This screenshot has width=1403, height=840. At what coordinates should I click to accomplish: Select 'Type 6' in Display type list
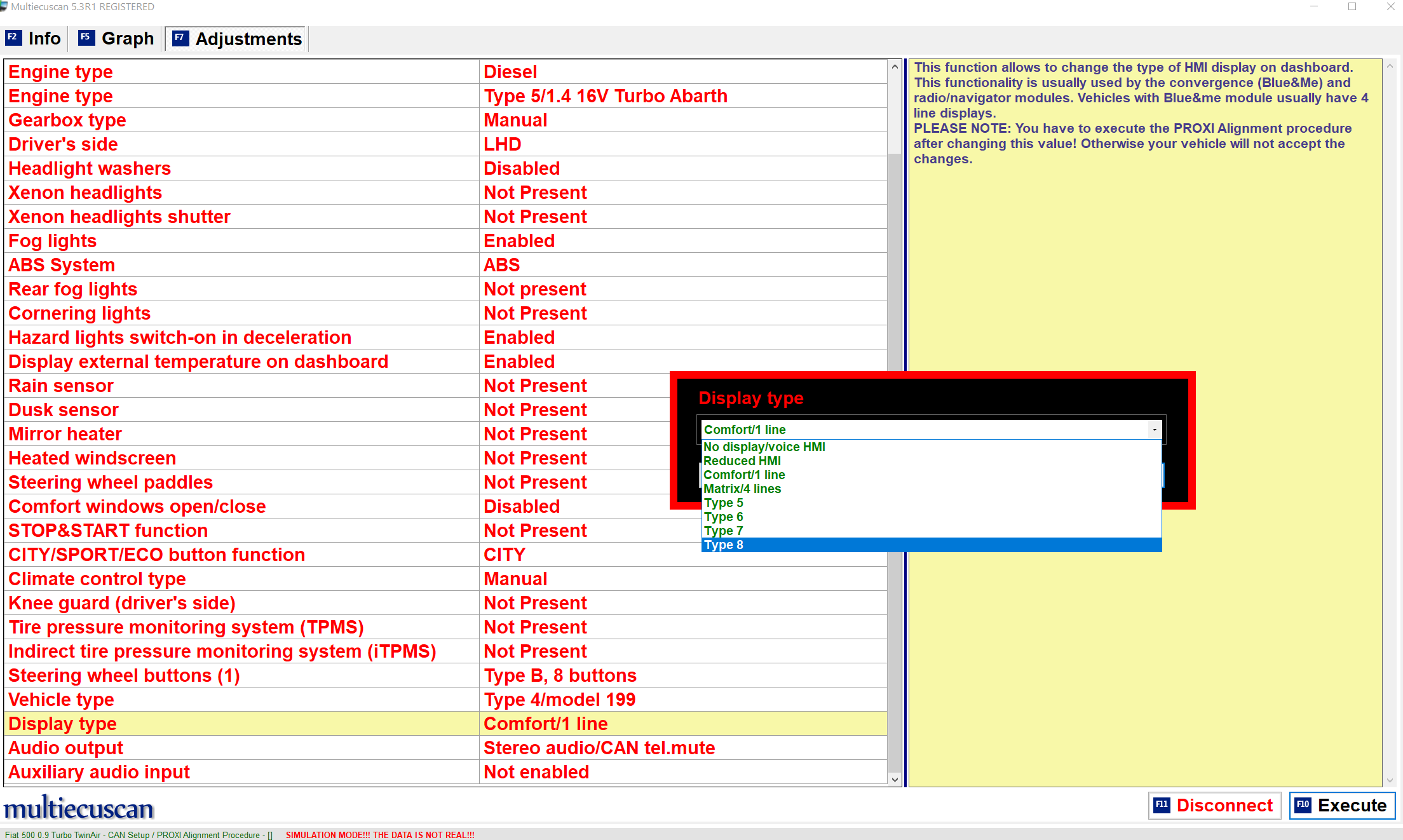(x=932, y=517)
